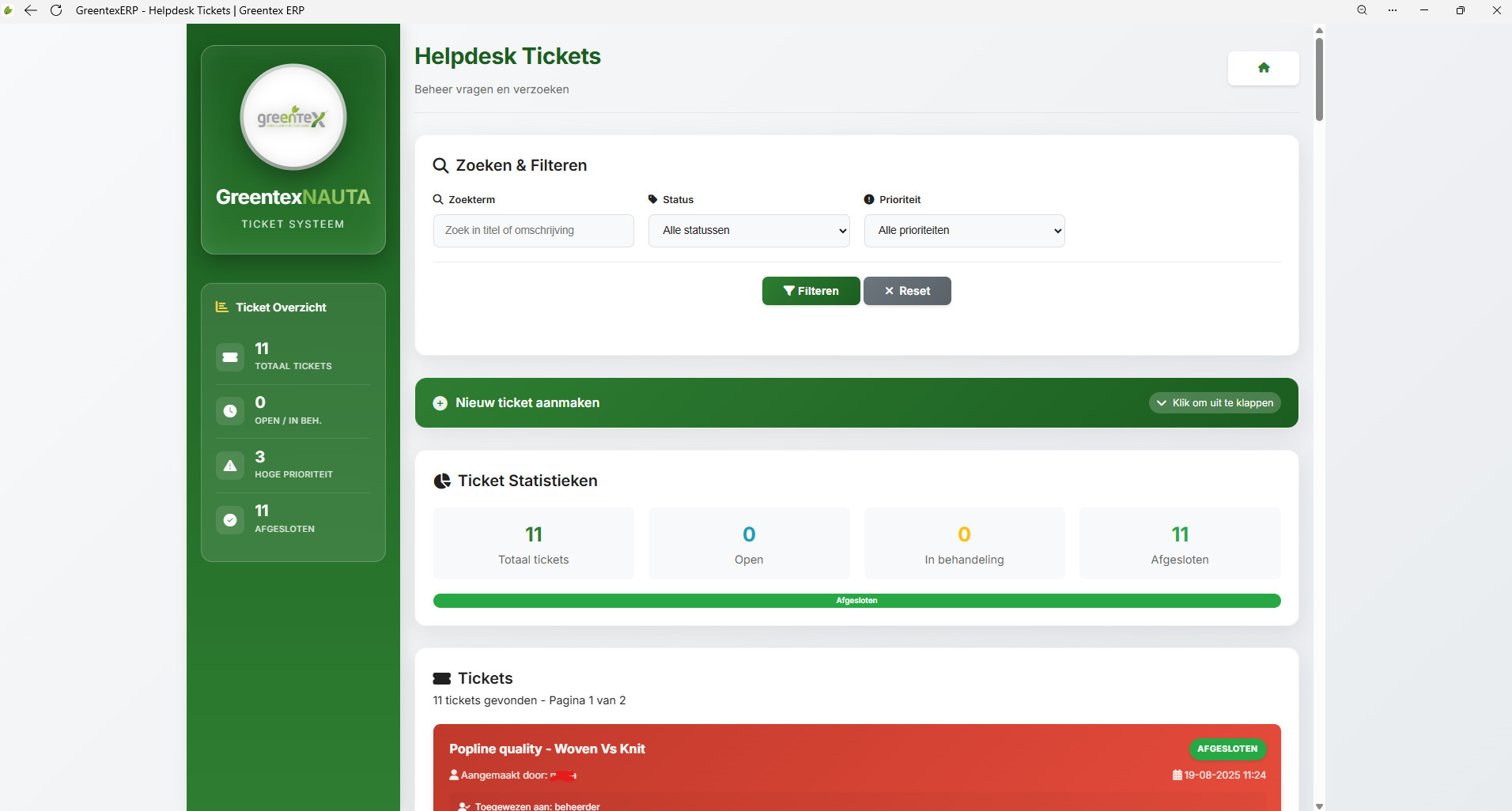Click the checkmark icon for Afgesloten
1512x811 pixels.
230,520
